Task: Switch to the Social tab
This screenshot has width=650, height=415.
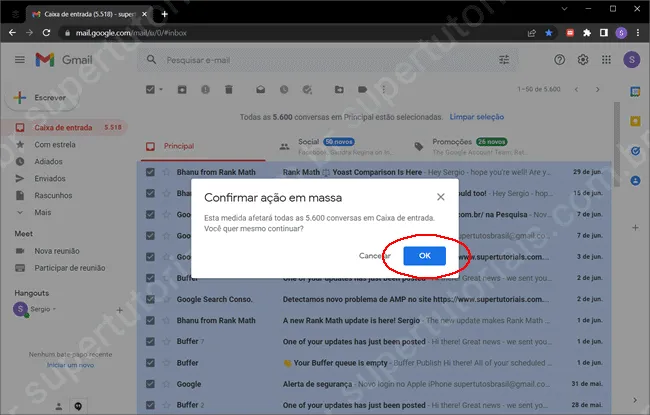Action: (339, 146)
